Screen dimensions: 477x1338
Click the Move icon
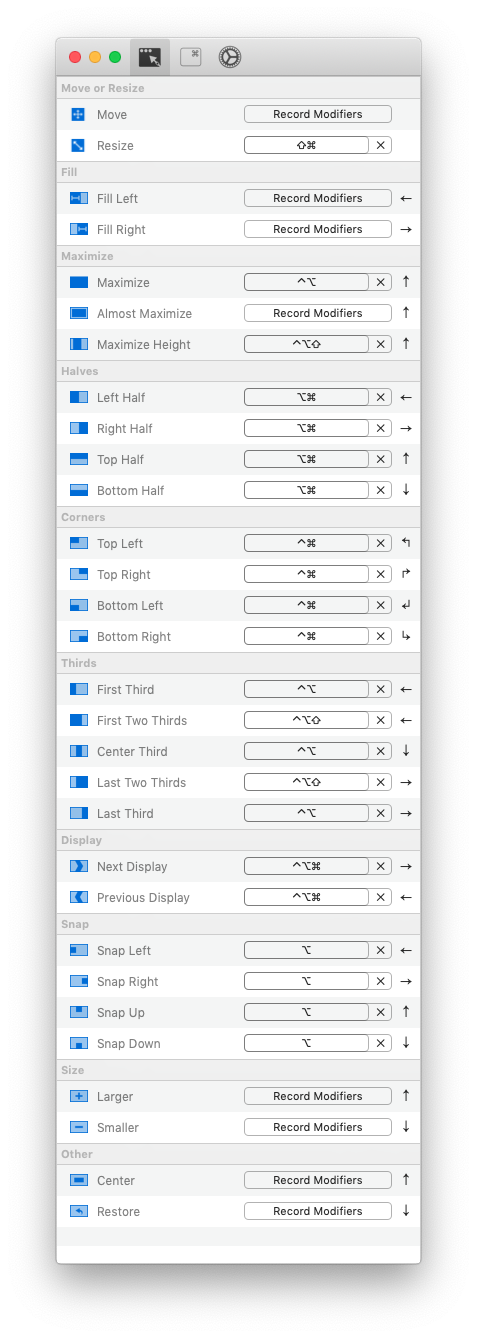click(79, 115)
